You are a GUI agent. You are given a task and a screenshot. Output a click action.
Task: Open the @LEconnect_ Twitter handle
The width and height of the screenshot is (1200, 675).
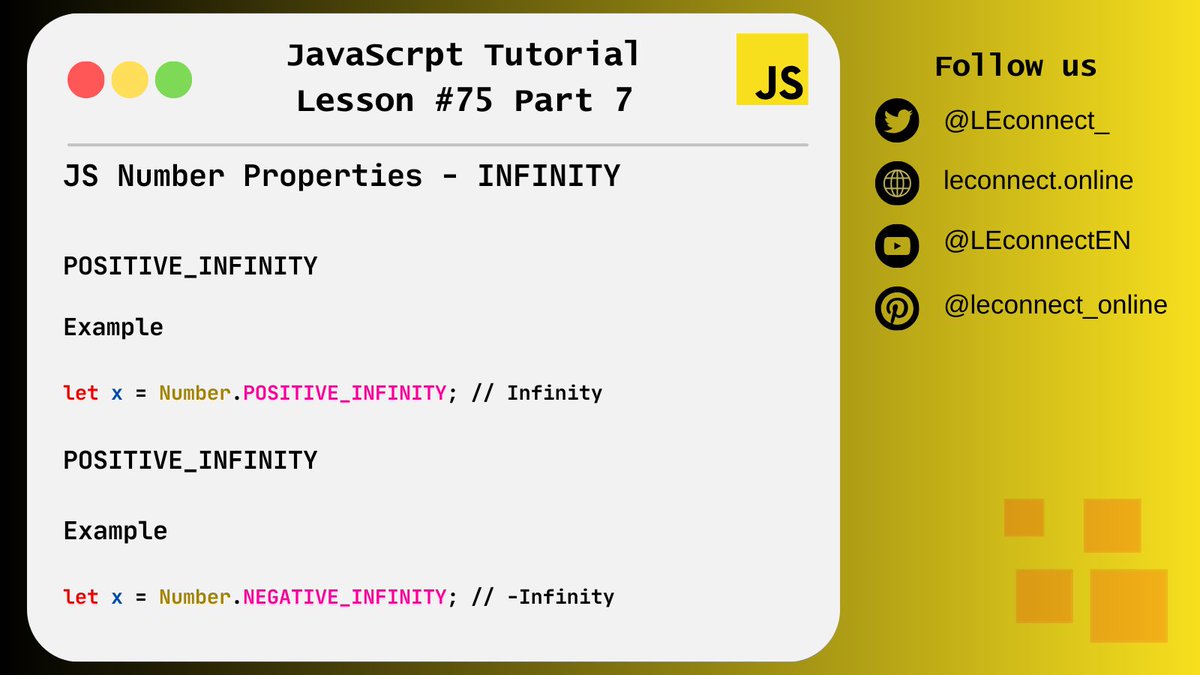click(x=1026, y=122)
